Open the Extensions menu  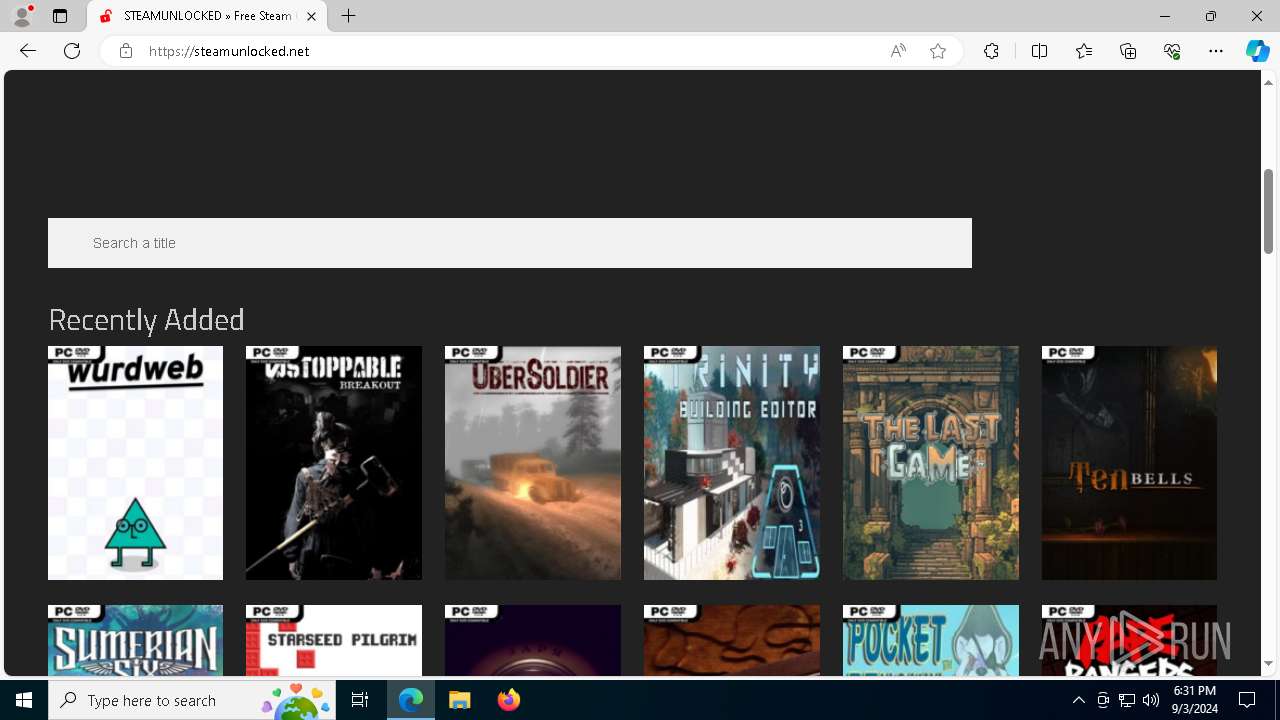tap(991, 51)
